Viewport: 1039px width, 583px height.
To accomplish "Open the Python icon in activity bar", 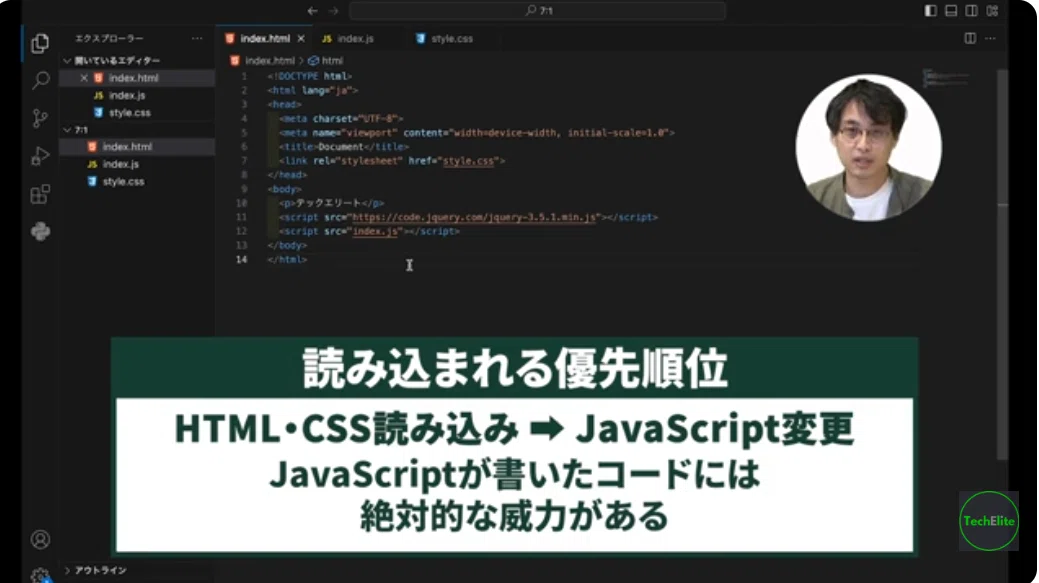I will pos(40,231).
